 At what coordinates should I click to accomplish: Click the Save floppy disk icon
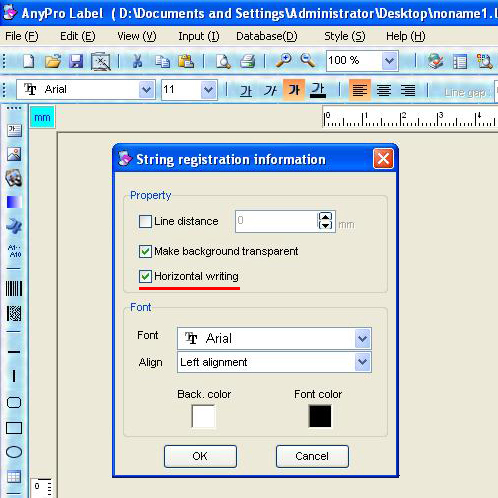76,61
